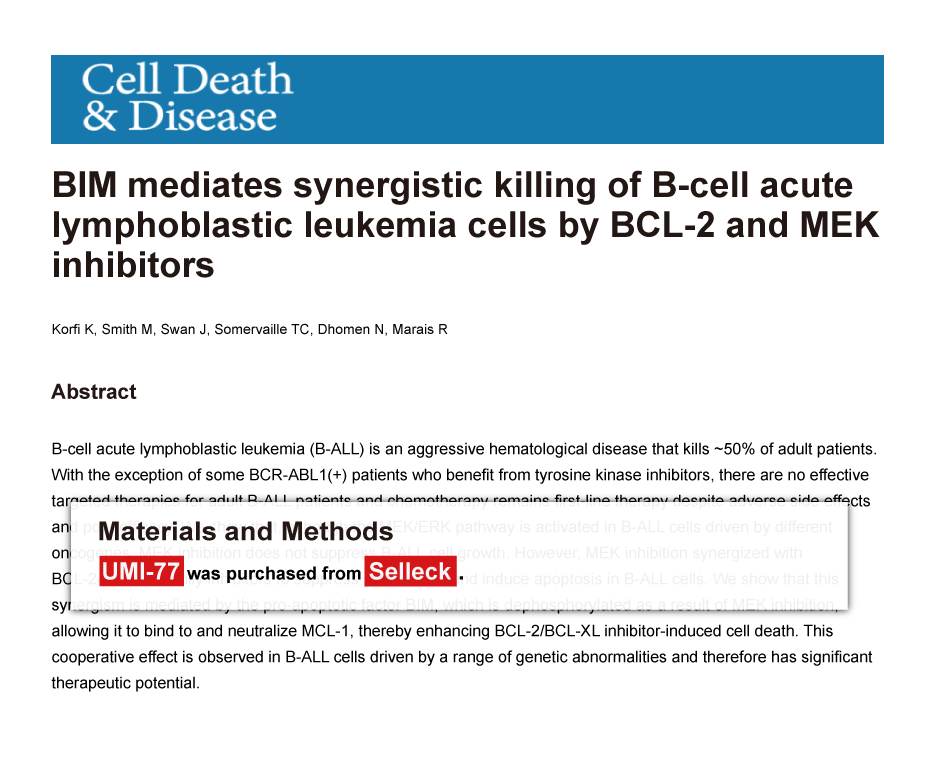Click the red UMI-77 highlighted label
The height and width of the screenshot is (763, 930).
[141, 571]
